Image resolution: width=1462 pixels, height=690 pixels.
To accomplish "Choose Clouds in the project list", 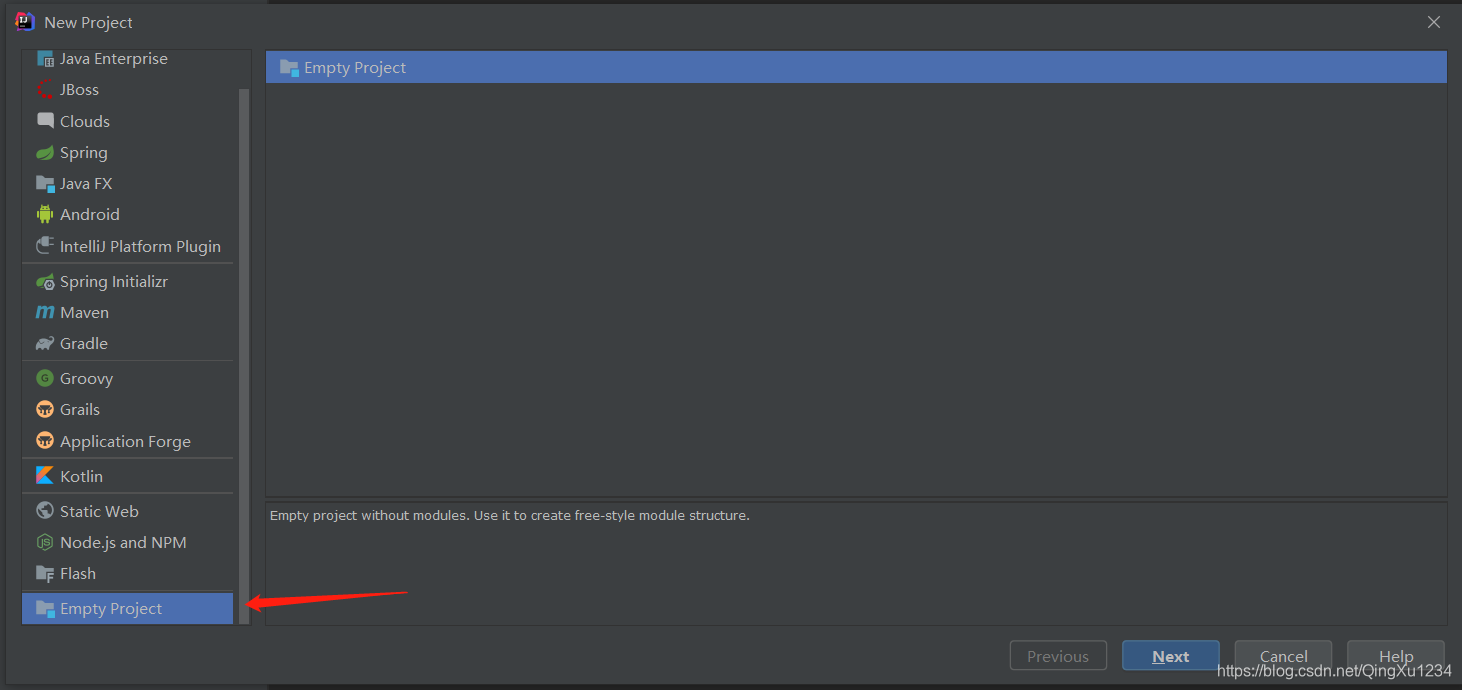I will (x=128, y=121).
